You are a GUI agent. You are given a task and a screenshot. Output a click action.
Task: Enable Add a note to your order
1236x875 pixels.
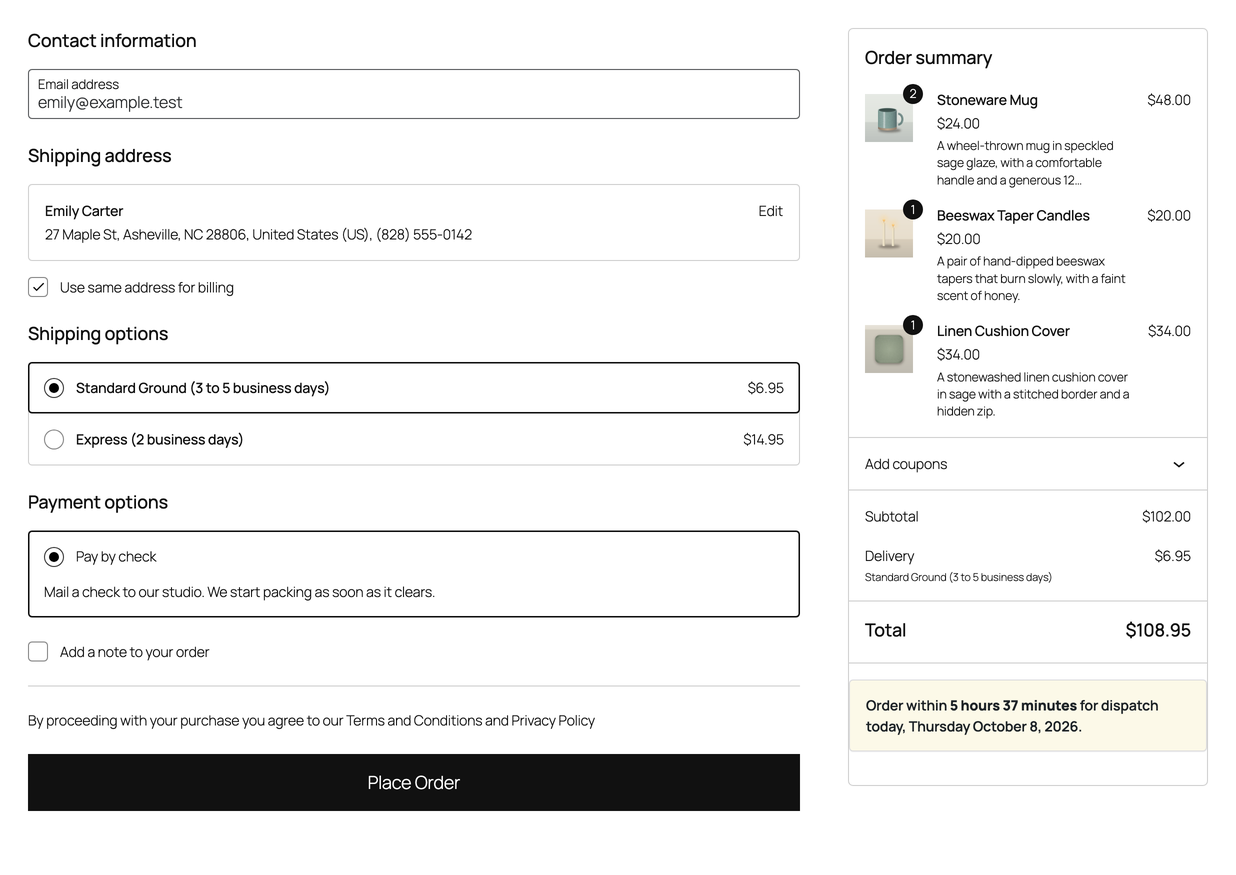tap(38, 652)
